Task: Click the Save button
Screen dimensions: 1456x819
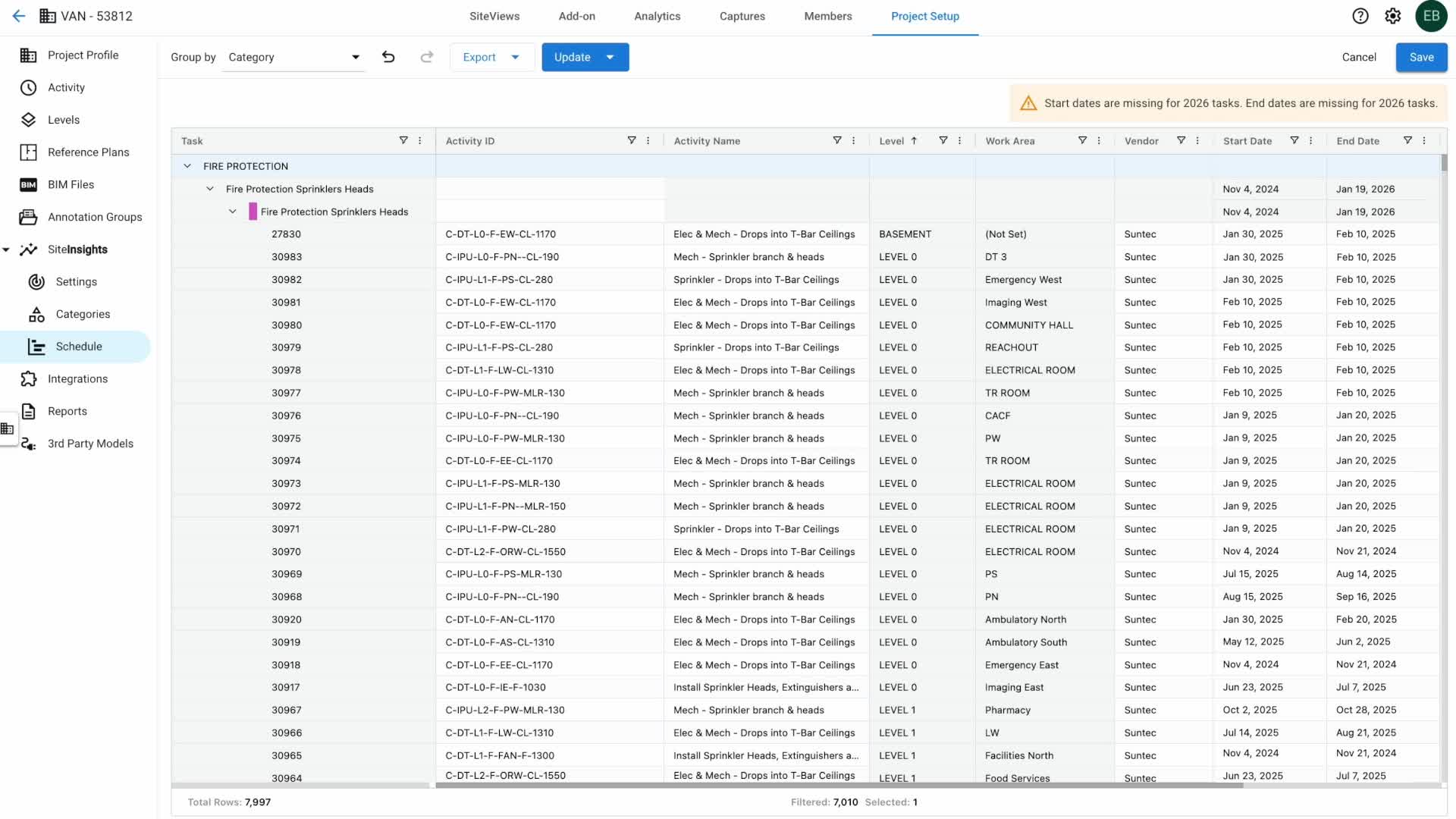Action: [1421, 57]
